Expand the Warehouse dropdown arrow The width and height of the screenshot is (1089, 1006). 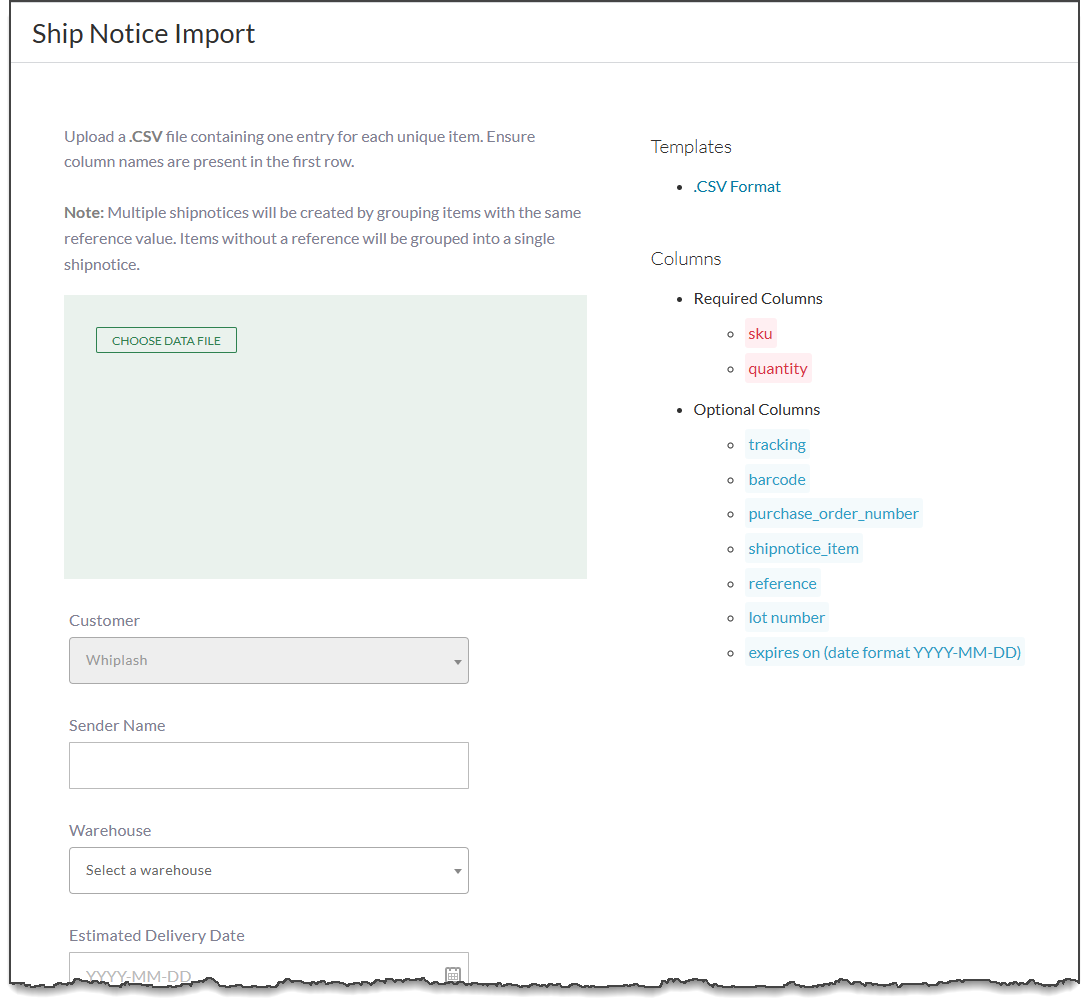pyautogui.click(x=456, y=870)
